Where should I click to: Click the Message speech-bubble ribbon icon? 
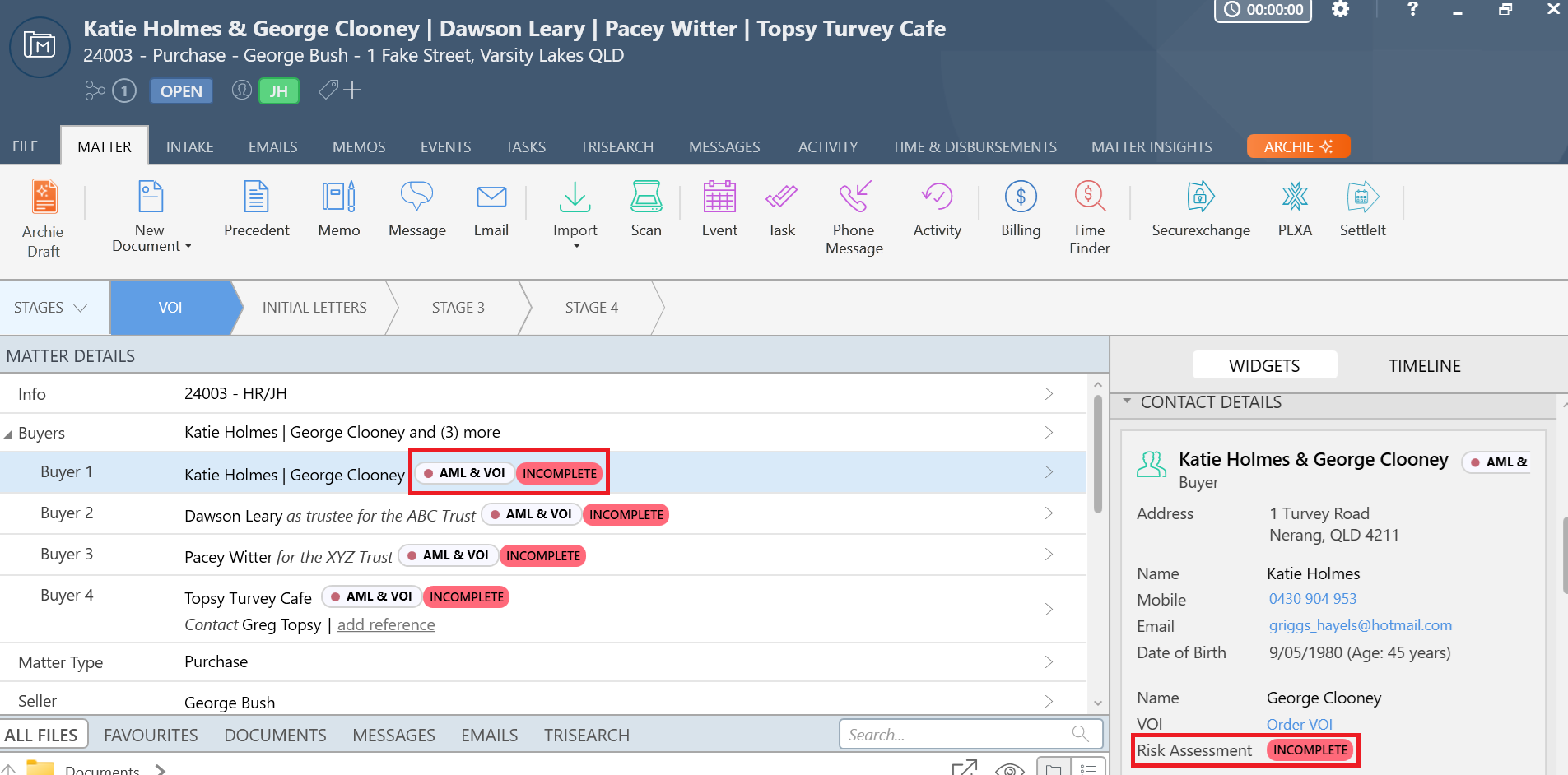(x=416, y=197)
